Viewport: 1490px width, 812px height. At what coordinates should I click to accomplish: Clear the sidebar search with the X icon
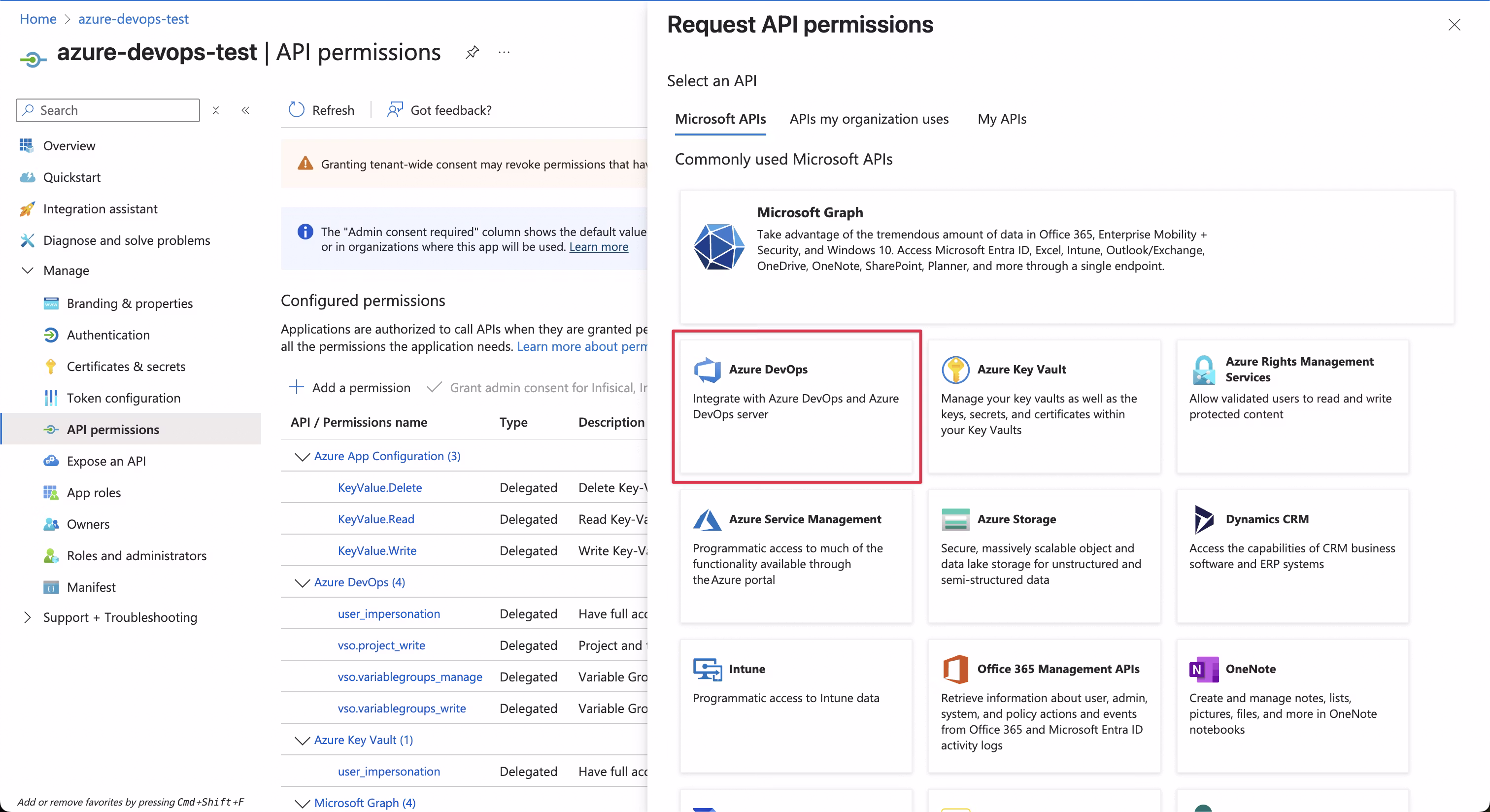216,110
